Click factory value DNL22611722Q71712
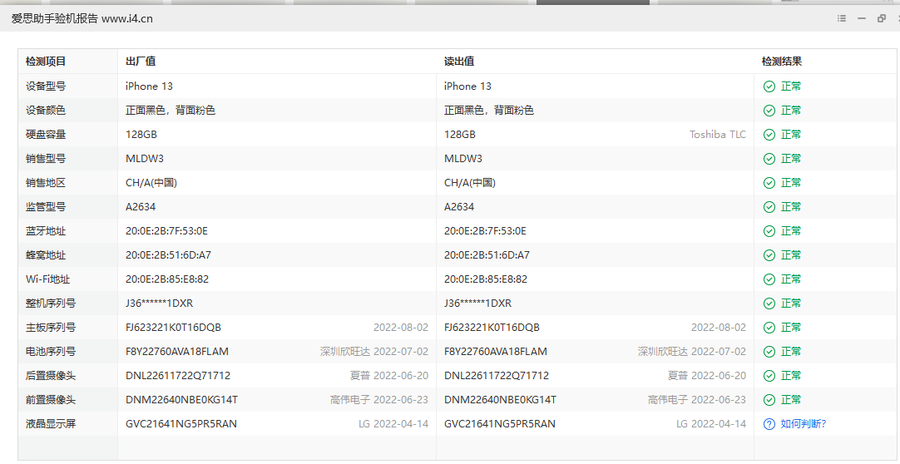The width and height of the screenshot is (900, 464). pos(178,376)
